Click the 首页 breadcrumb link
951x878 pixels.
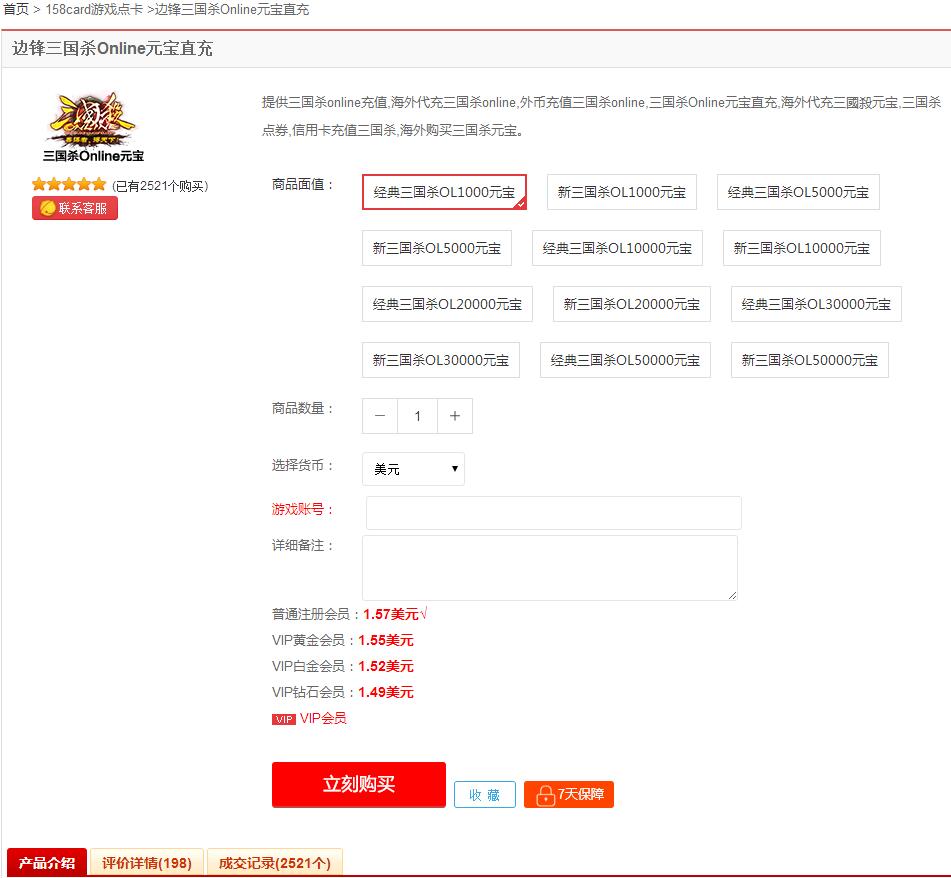[x=16, y=9]
